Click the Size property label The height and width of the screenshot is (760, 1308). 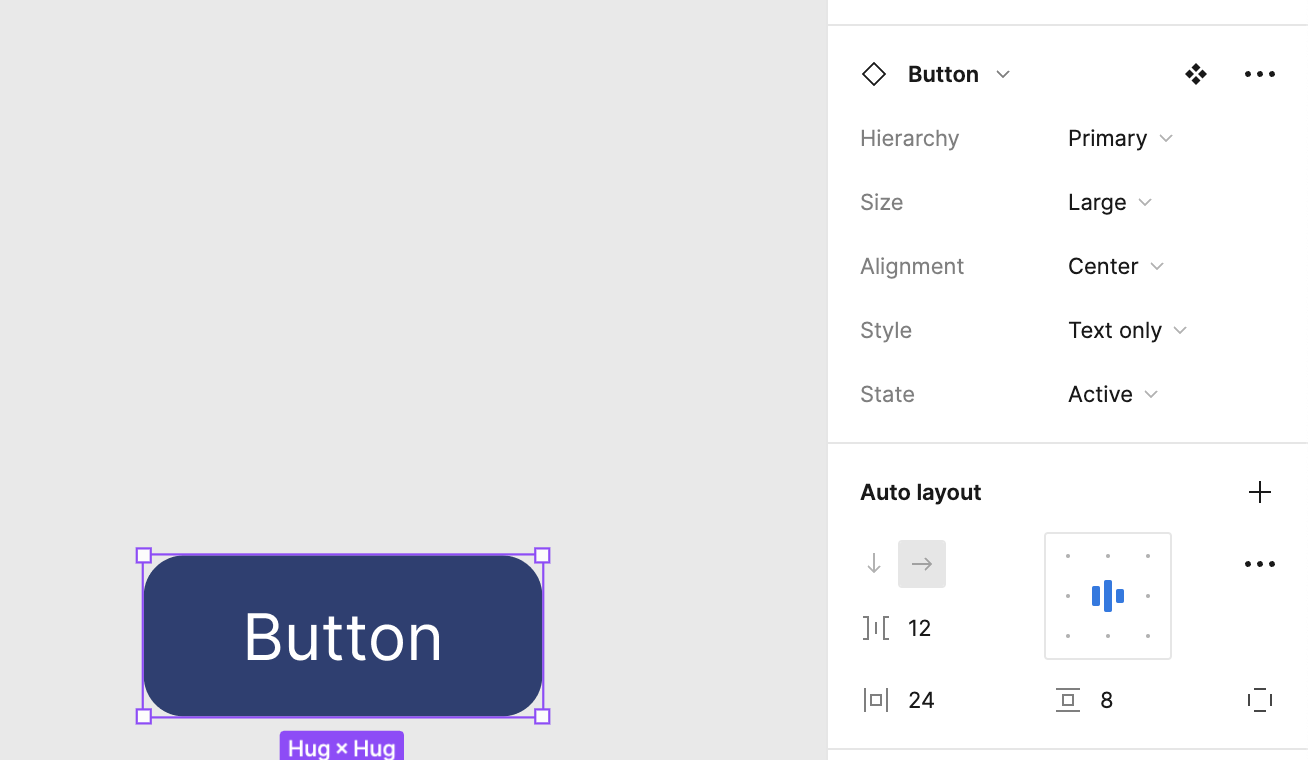tap(881, 202)
